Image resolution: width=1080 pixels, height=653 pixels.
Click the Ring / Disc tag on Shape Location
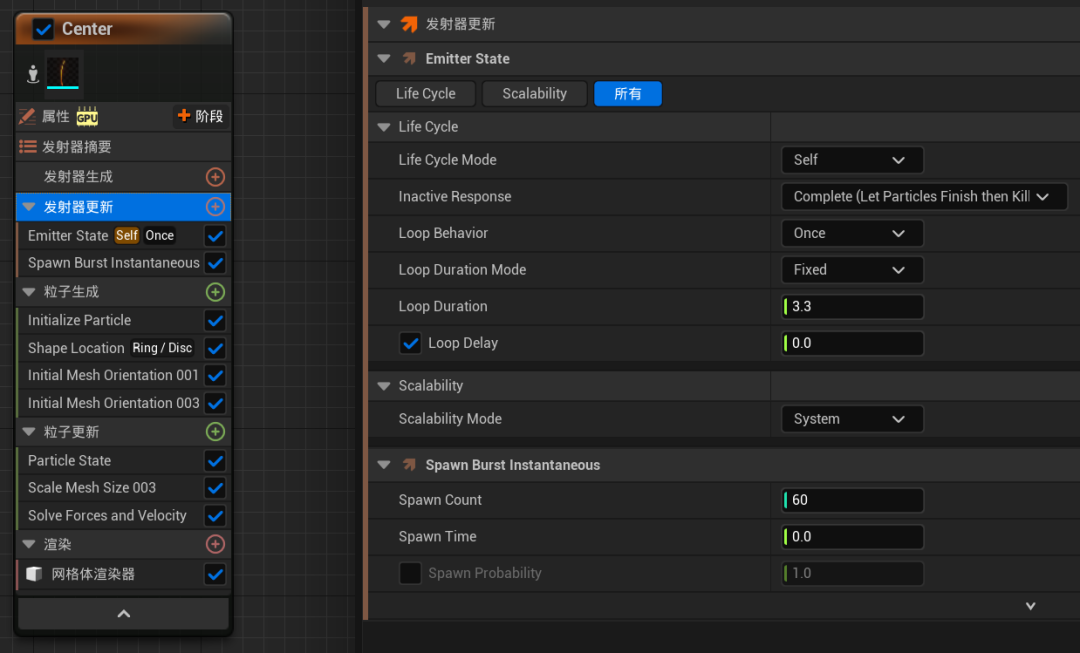pyautogui.click(x=163, y=348)
